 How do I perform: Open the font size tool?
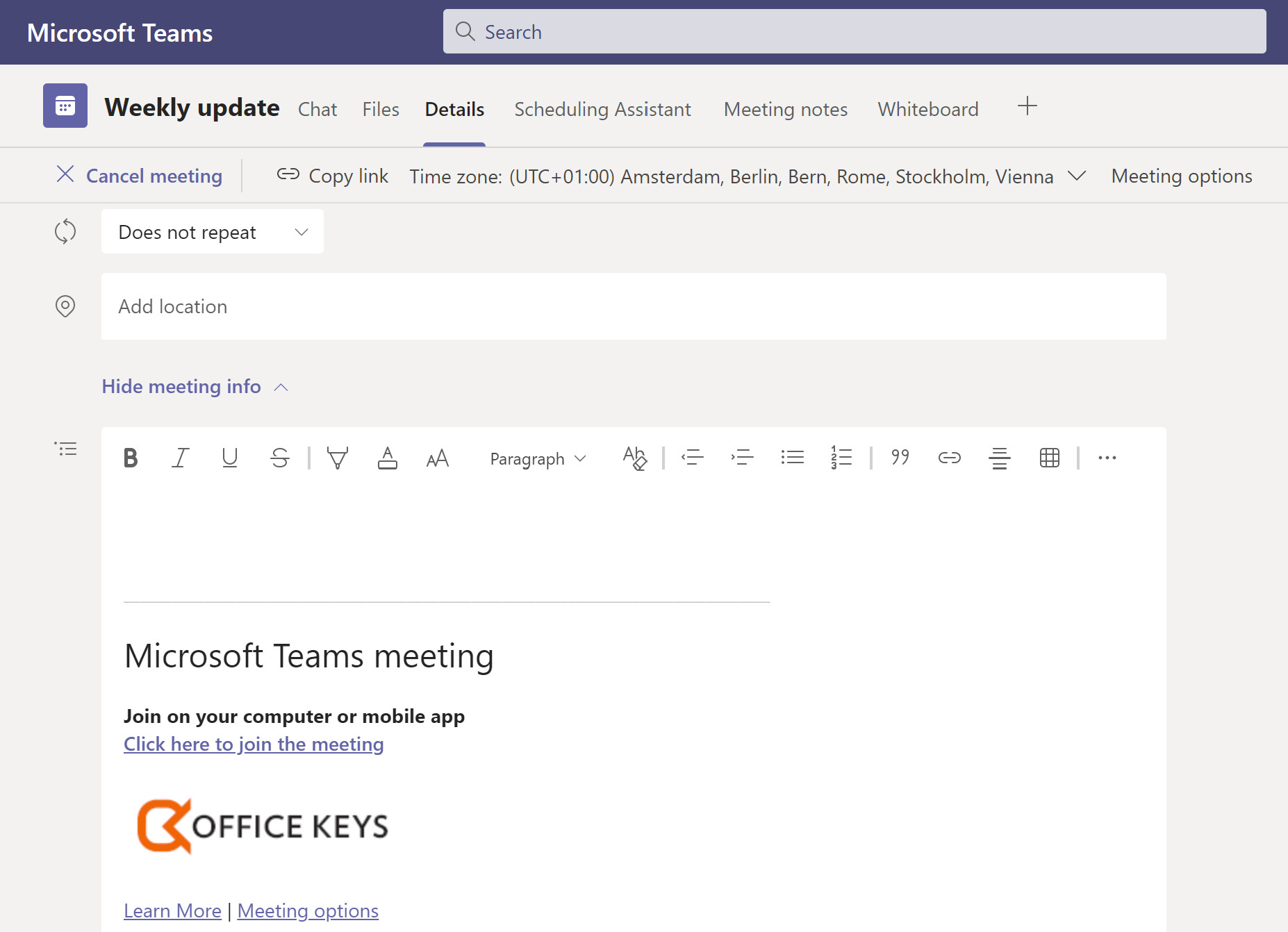coord(438,458)
